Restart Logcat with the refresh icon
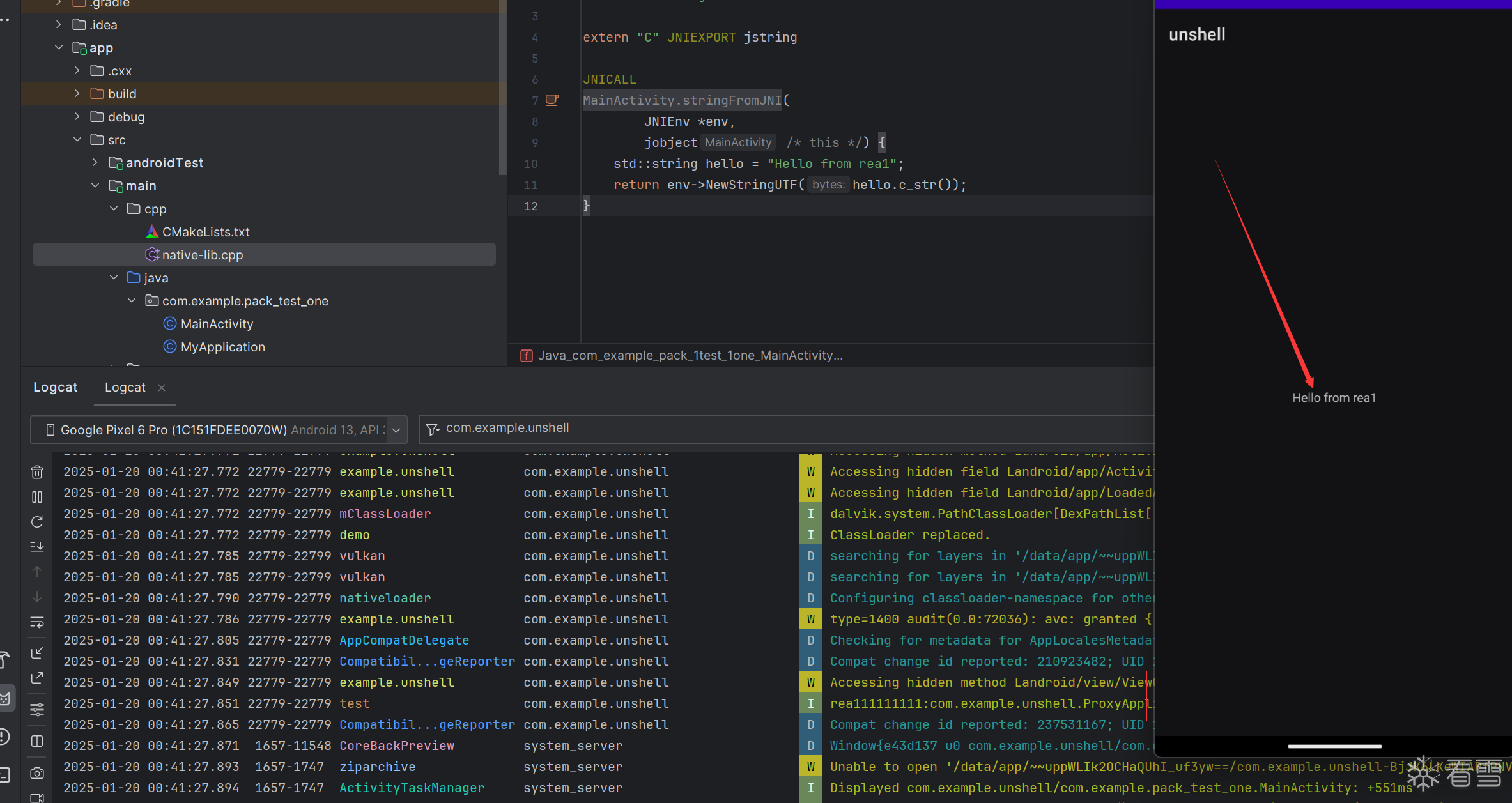Viewport: 1512px width, 803px height. coord(37,522)
